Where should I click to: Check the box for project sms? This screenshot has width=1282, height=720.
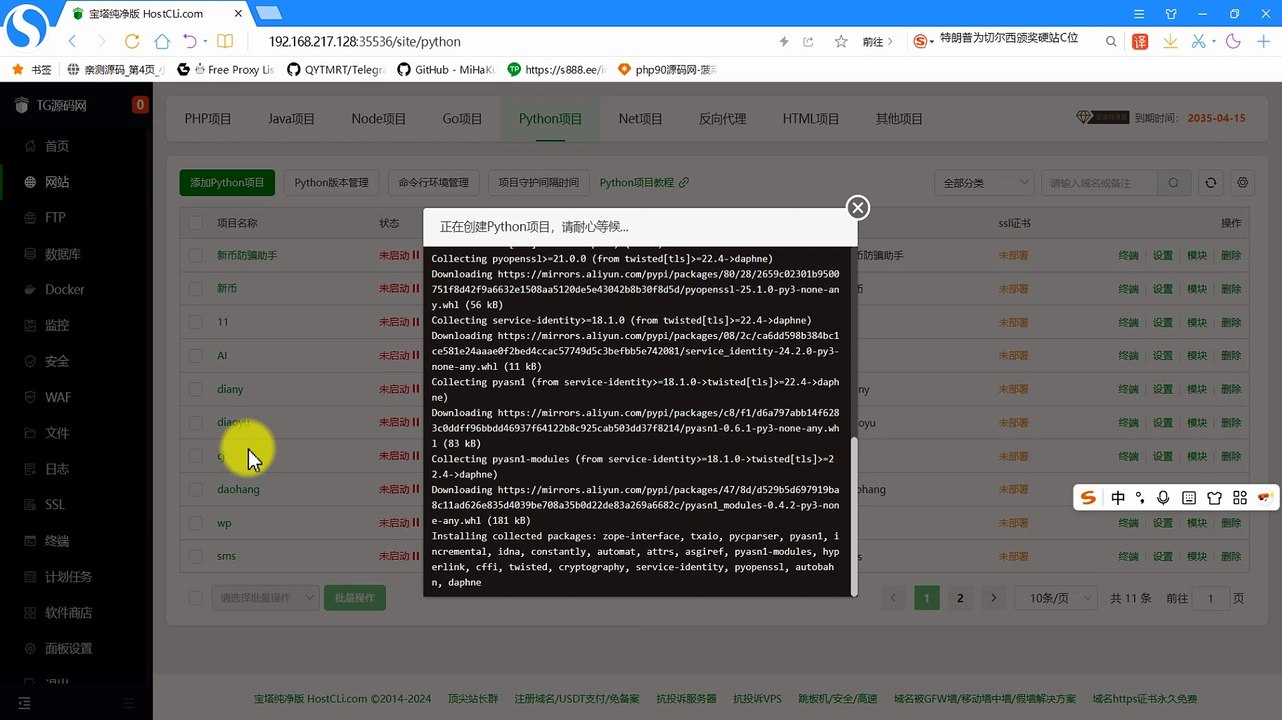click(196, 557)
